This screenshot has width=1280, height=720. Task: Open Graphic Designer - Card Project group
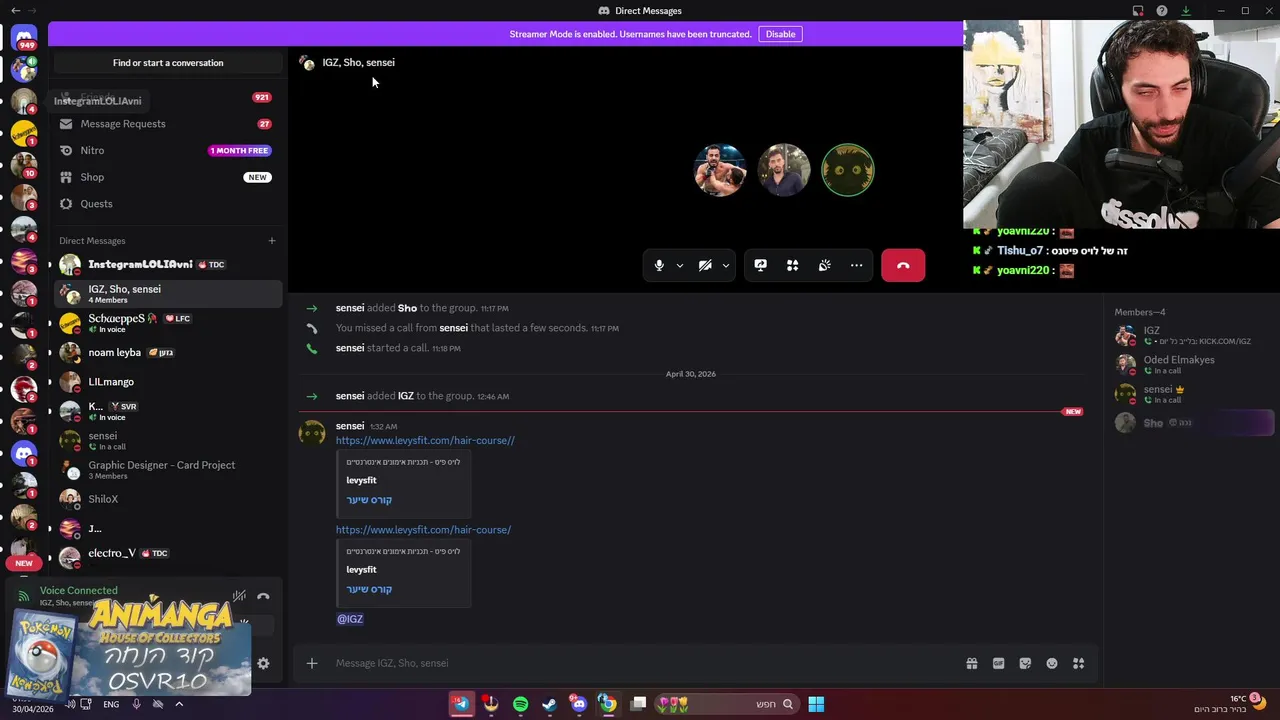click(168, 470)
